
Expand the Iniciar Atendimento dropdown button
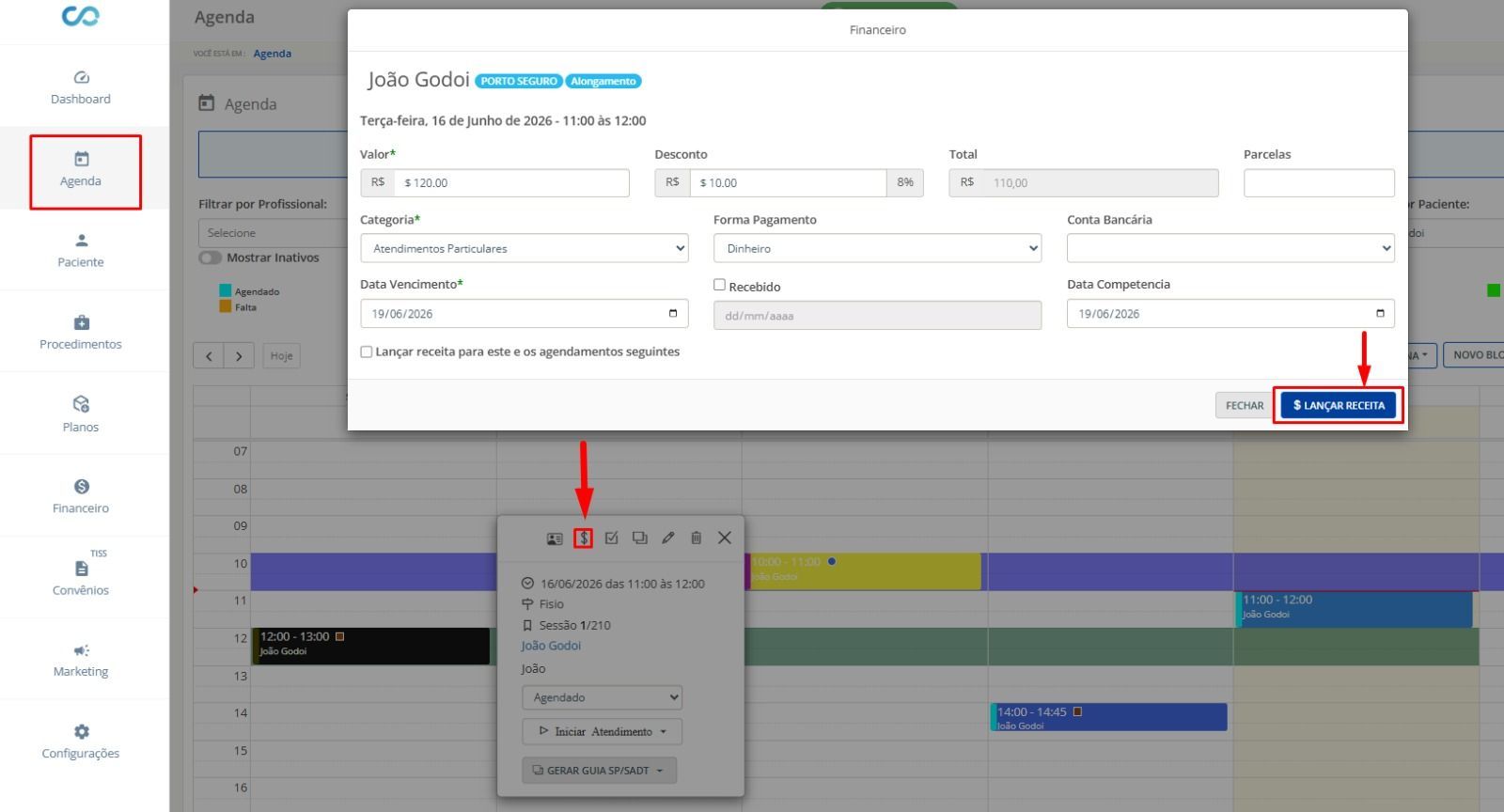603,731
